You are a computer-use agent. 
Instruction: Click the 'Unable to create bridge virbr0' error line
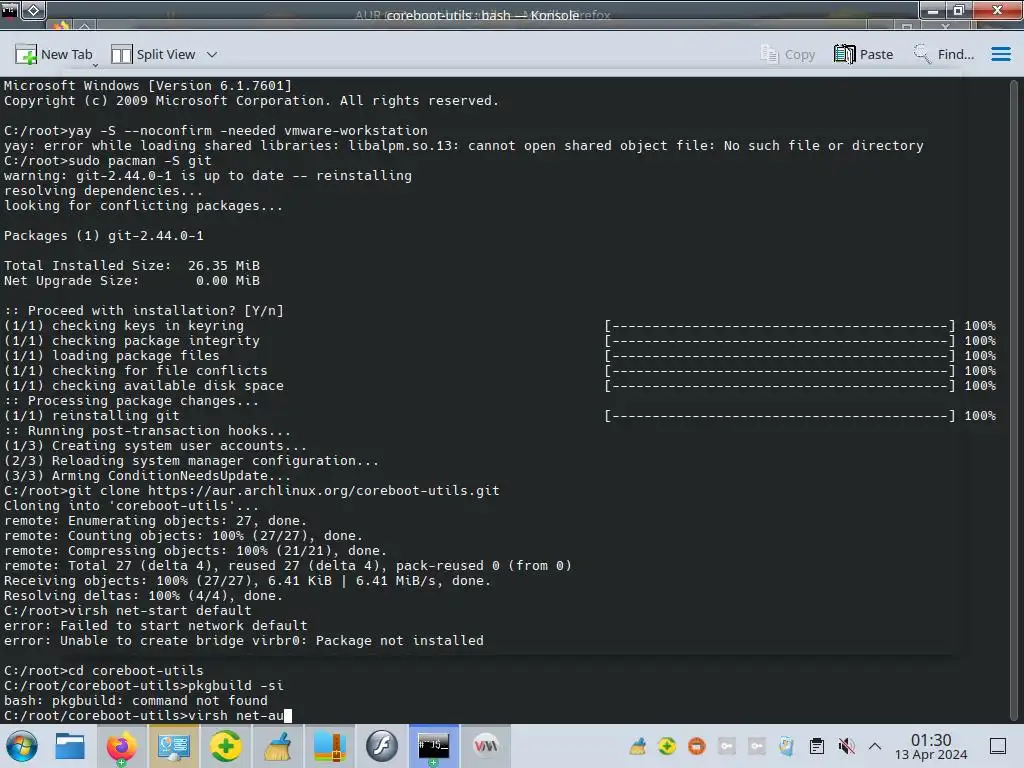(244, 640)
